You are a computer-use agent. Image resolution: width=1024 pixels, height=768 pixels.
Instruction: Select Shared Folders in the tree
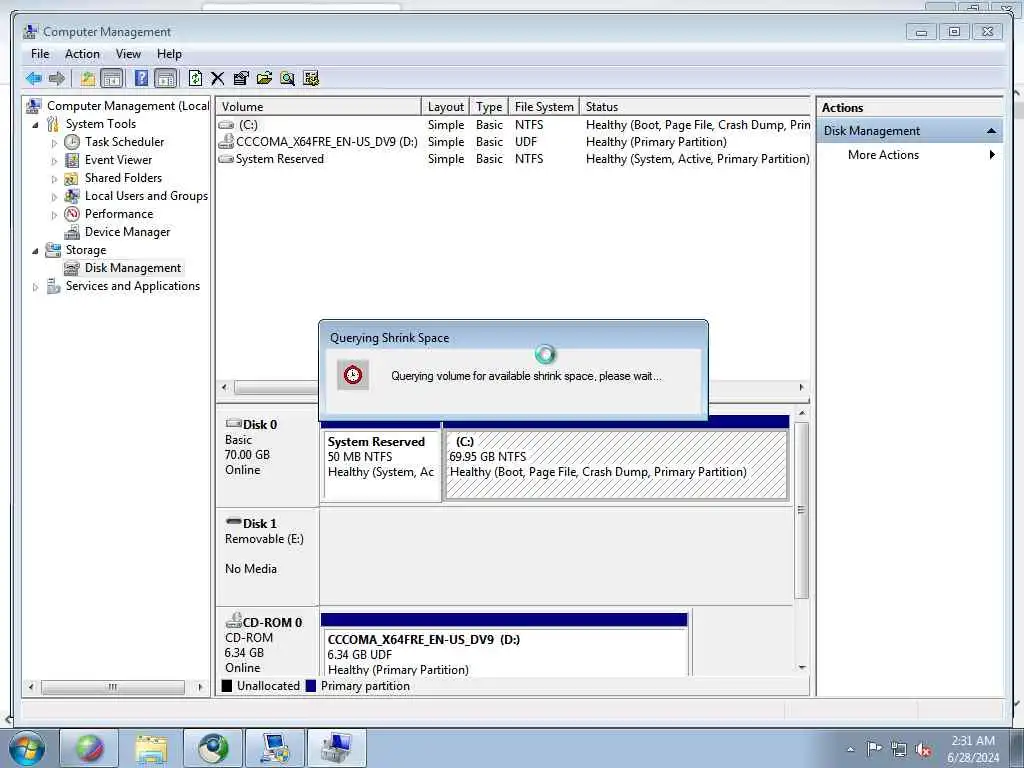pyautogui.click(x=123, y=178)
